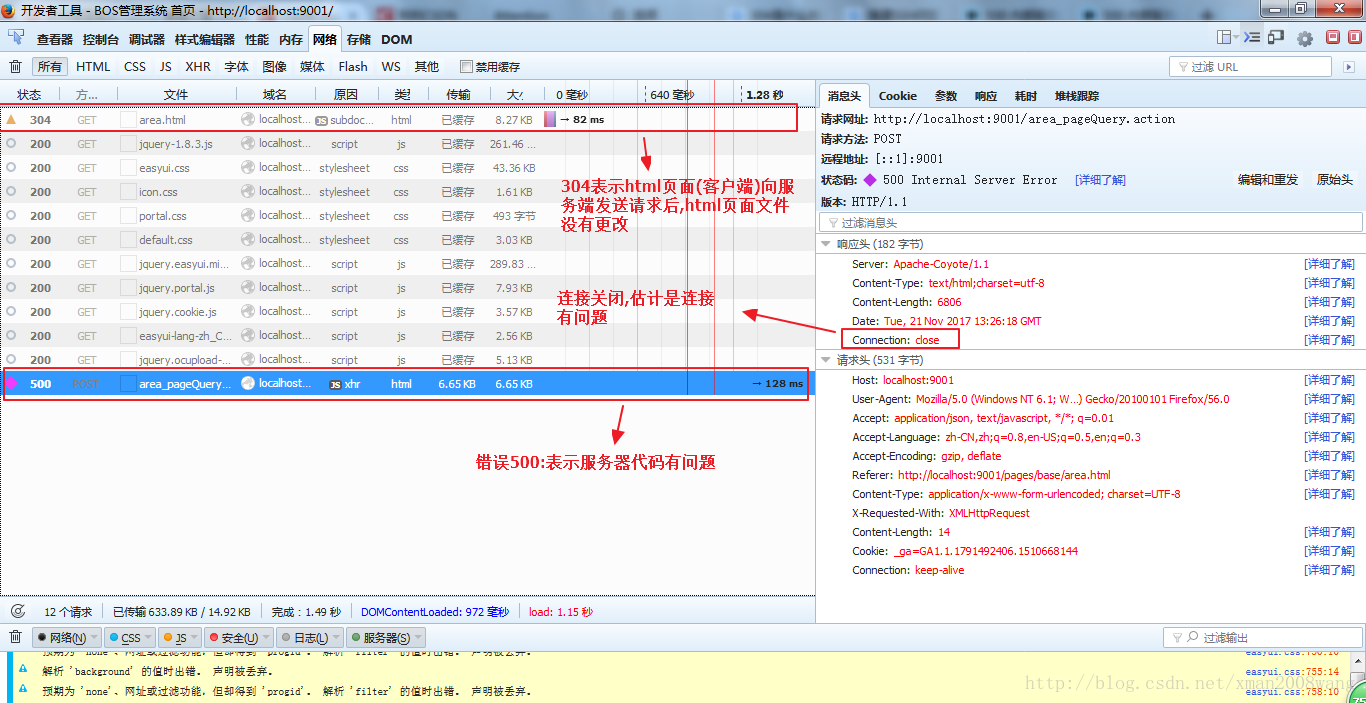Open dropdown arrow of Logging console filter

(336, 638)
